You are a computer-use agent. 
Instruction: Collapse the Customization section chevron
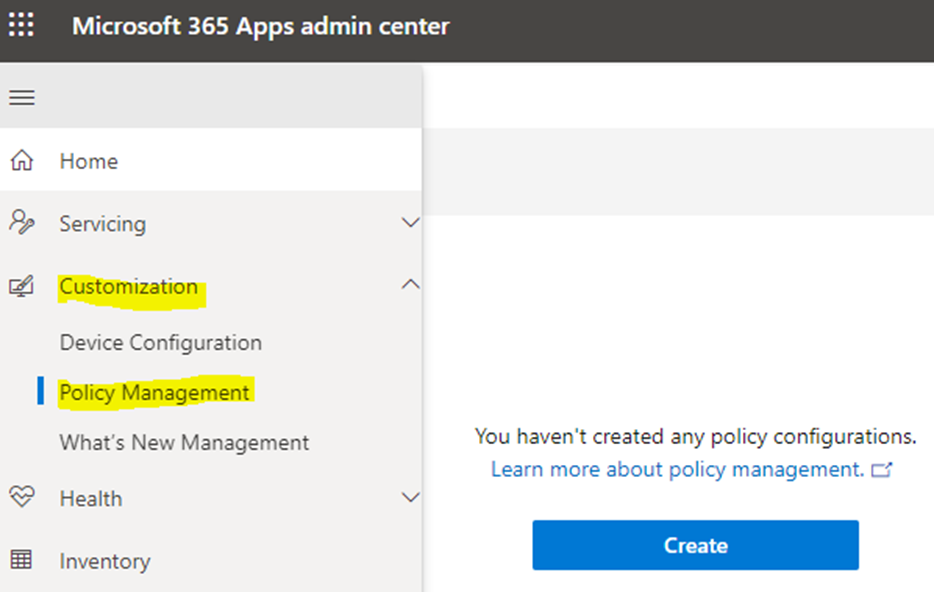click(410, 285)
